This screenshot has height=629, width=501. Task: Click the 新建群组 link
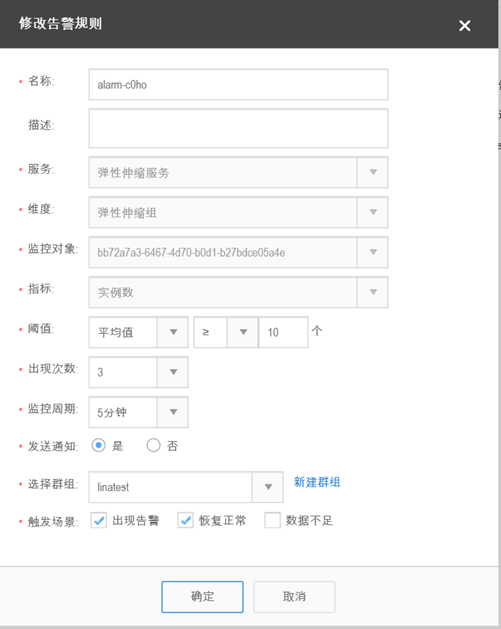(x=317, y=482)
